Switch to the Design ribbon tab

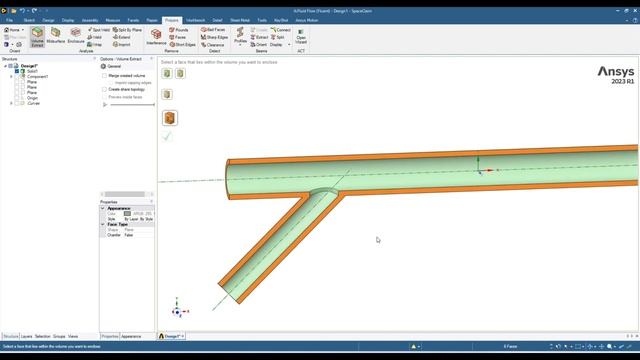tap(48, 20)
